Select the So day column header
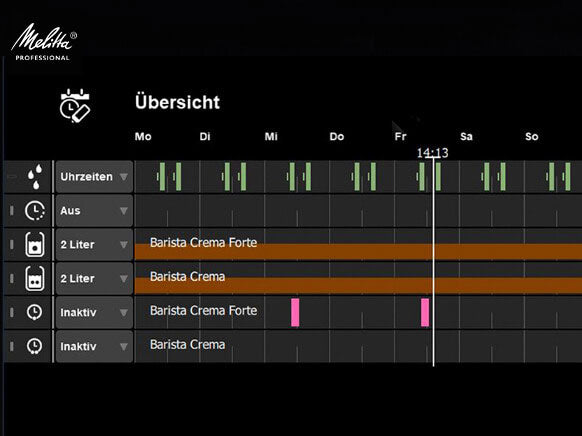Viewport: 582px width, 436px height. (532, 137)
